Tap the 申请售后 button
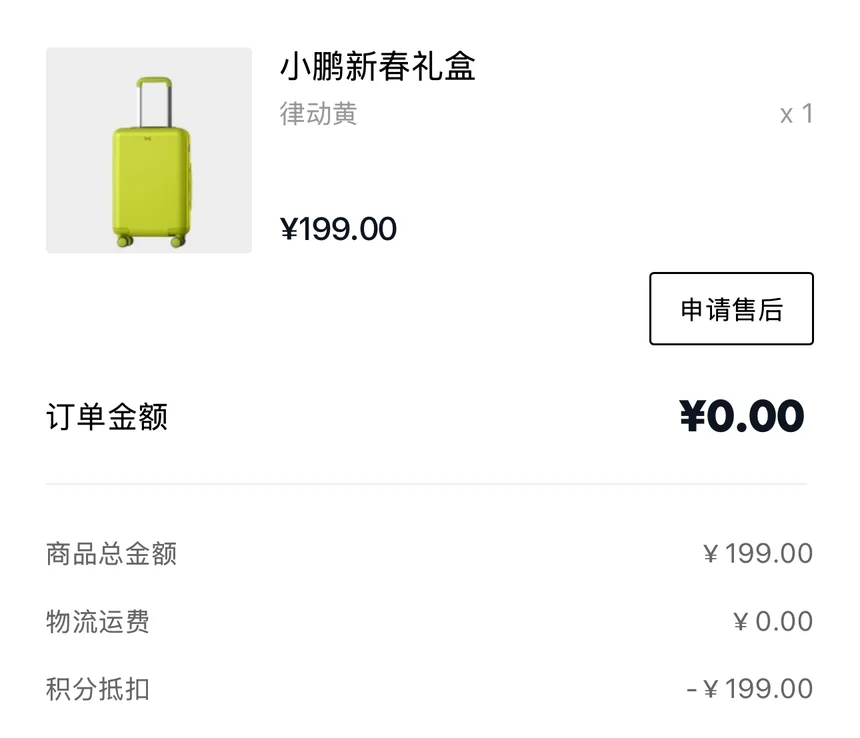The width and height of the screenshot is (860, 738). pos(731,309)
